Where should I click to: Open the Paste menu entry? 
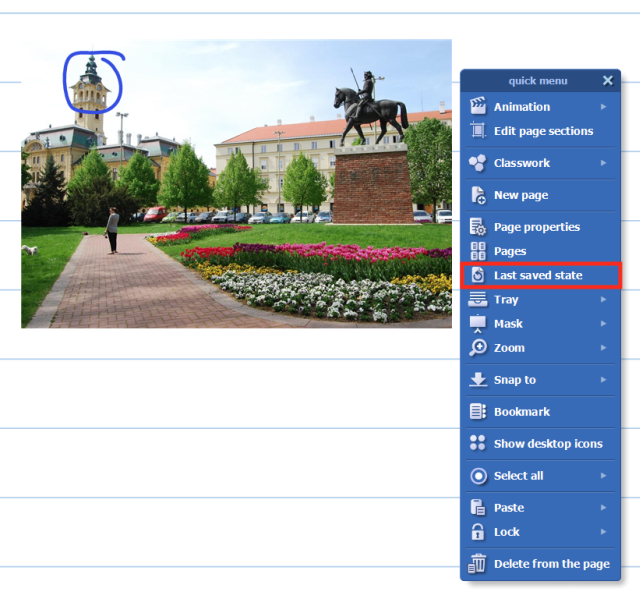pos(509,508)
